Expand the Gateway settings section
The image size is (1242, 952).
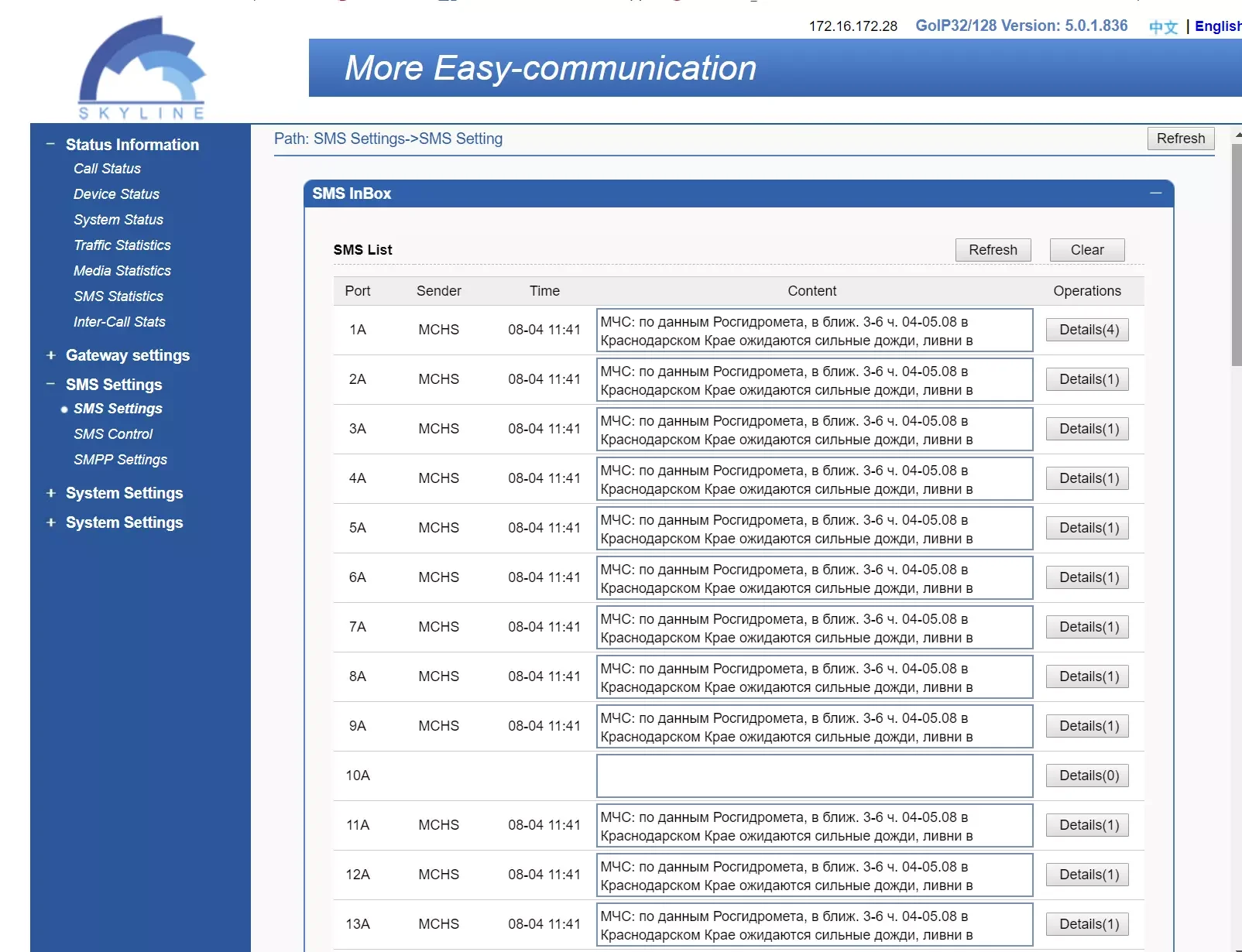(x=50, y=355)
